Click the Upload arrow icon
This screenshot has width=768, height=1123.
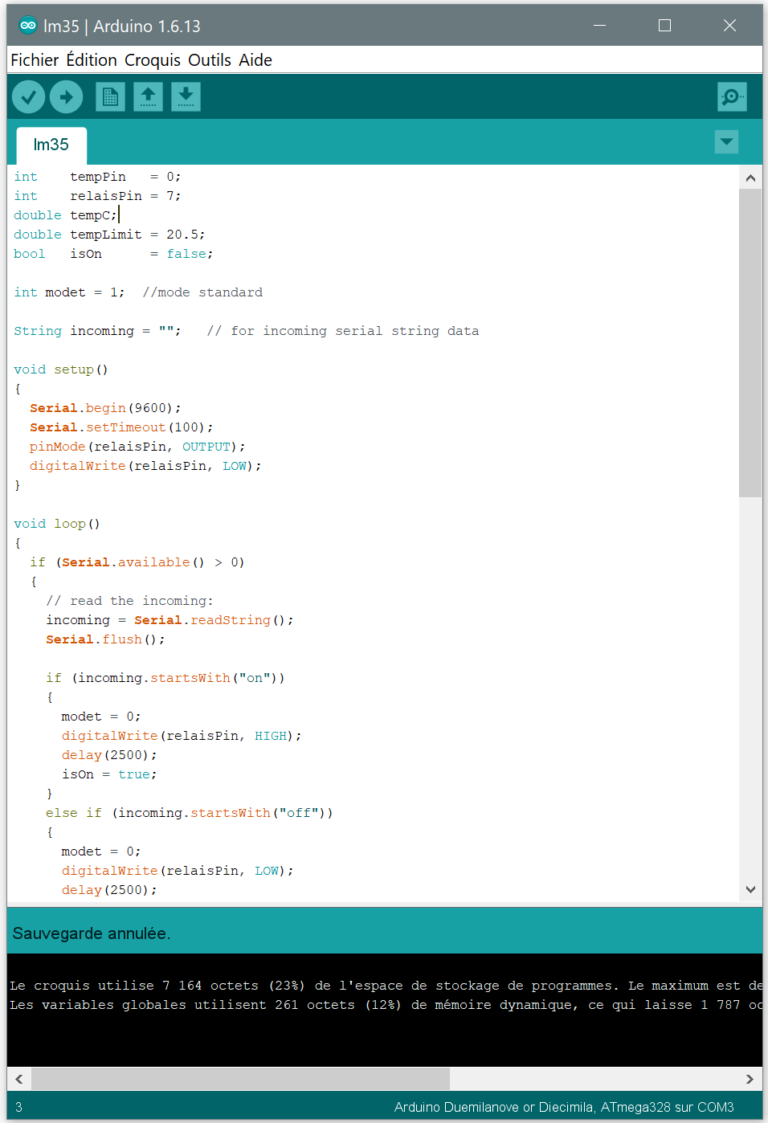tap(66, 97)
